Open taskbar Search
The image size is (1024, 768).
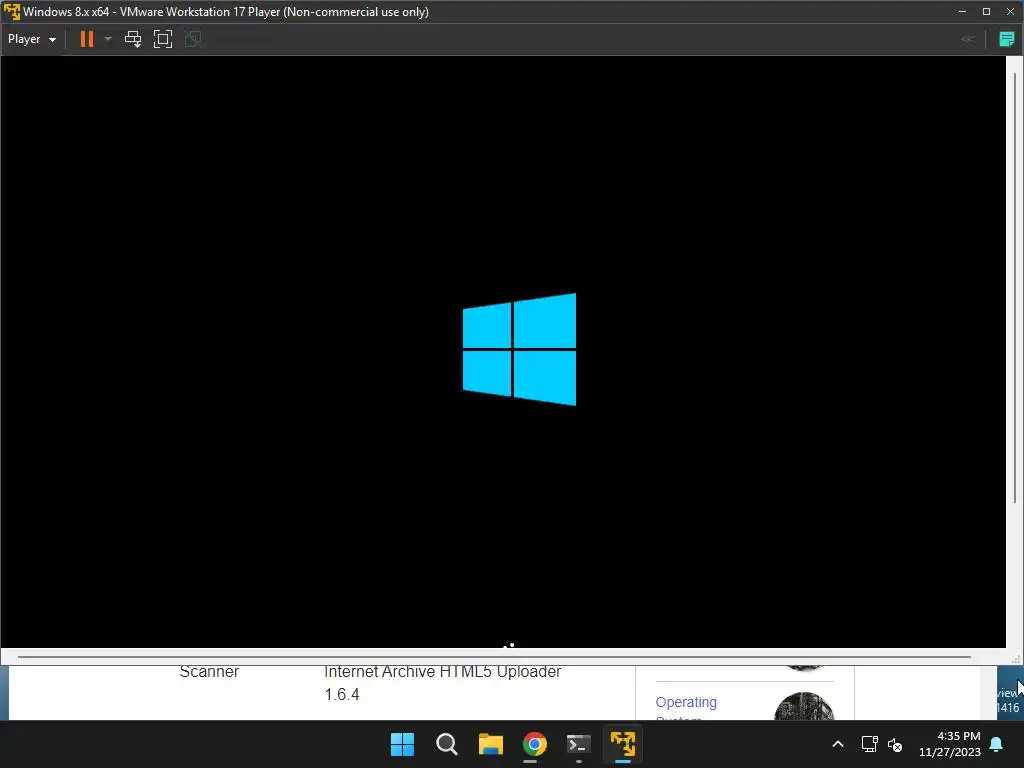[447, 744]
